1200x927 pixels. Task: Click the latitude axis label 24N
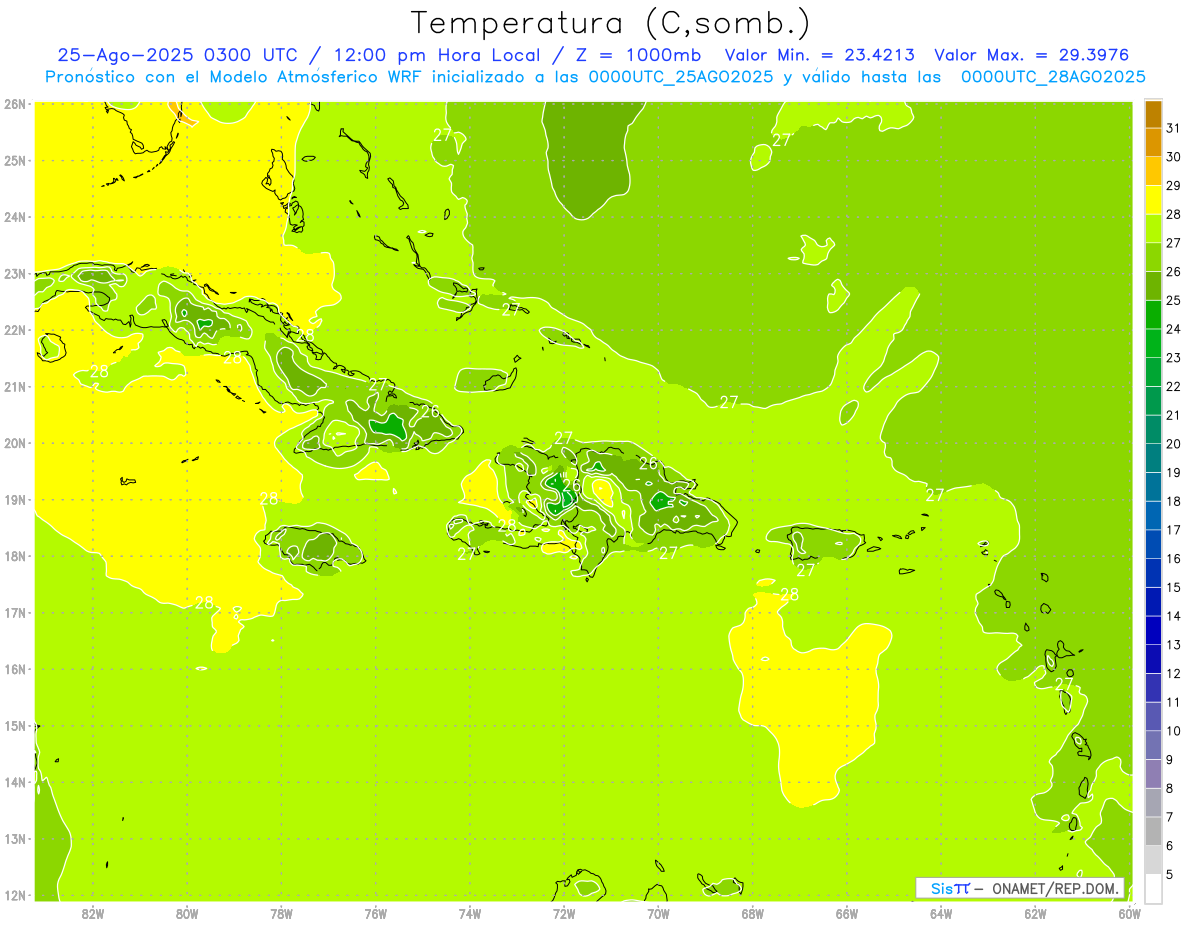click(x=14, y=217)
